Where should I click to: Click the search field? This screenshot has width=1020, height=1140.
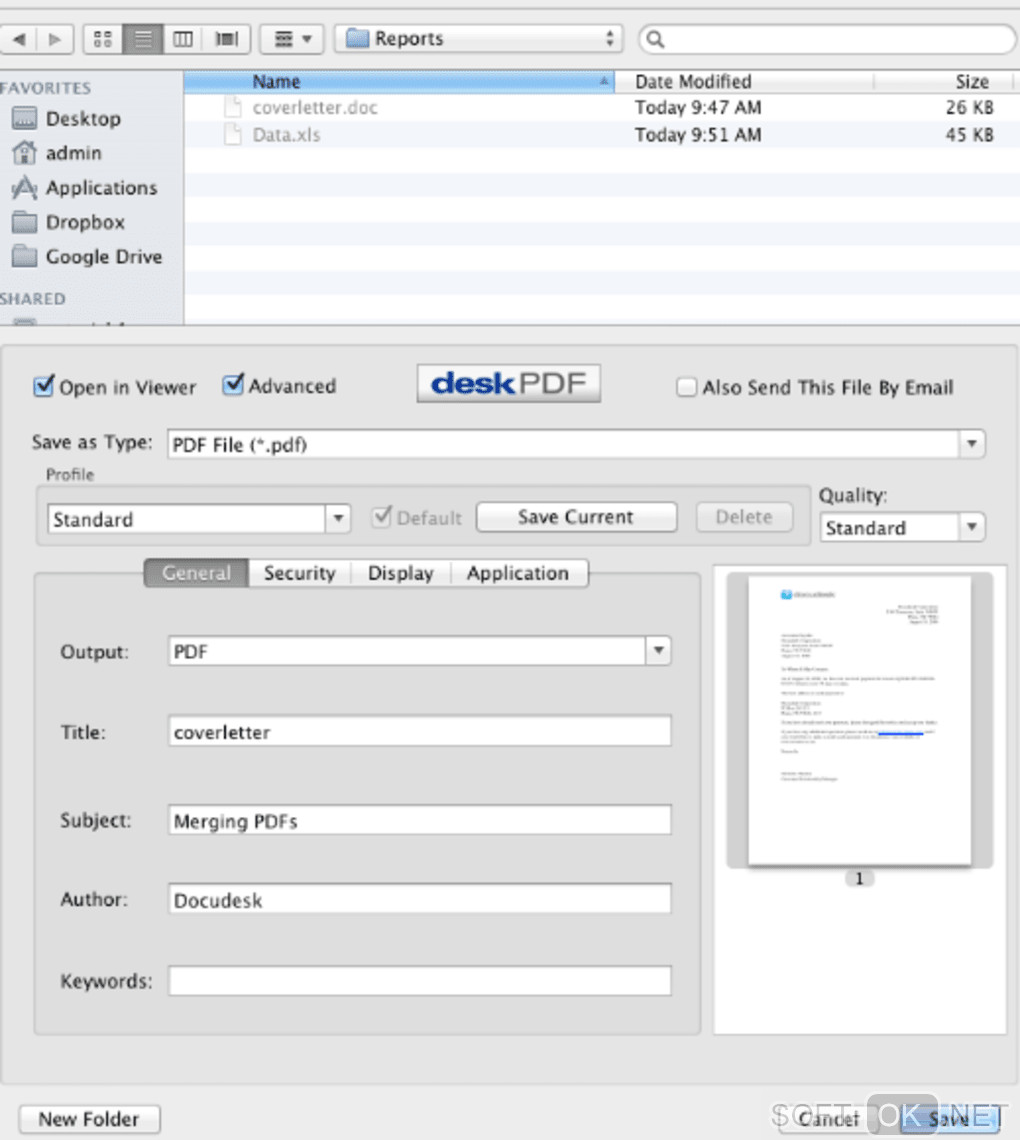tap(827, 39)
